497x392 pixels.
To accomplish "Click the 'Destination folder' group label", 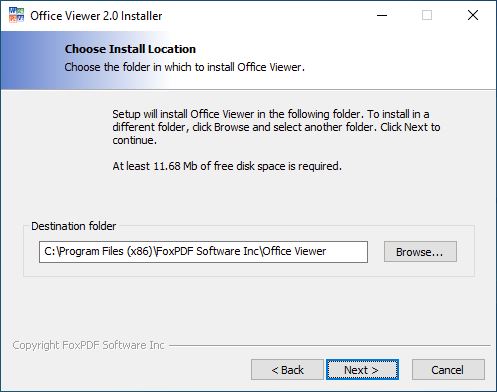I will pyautogui.click(x=74, y=226).
